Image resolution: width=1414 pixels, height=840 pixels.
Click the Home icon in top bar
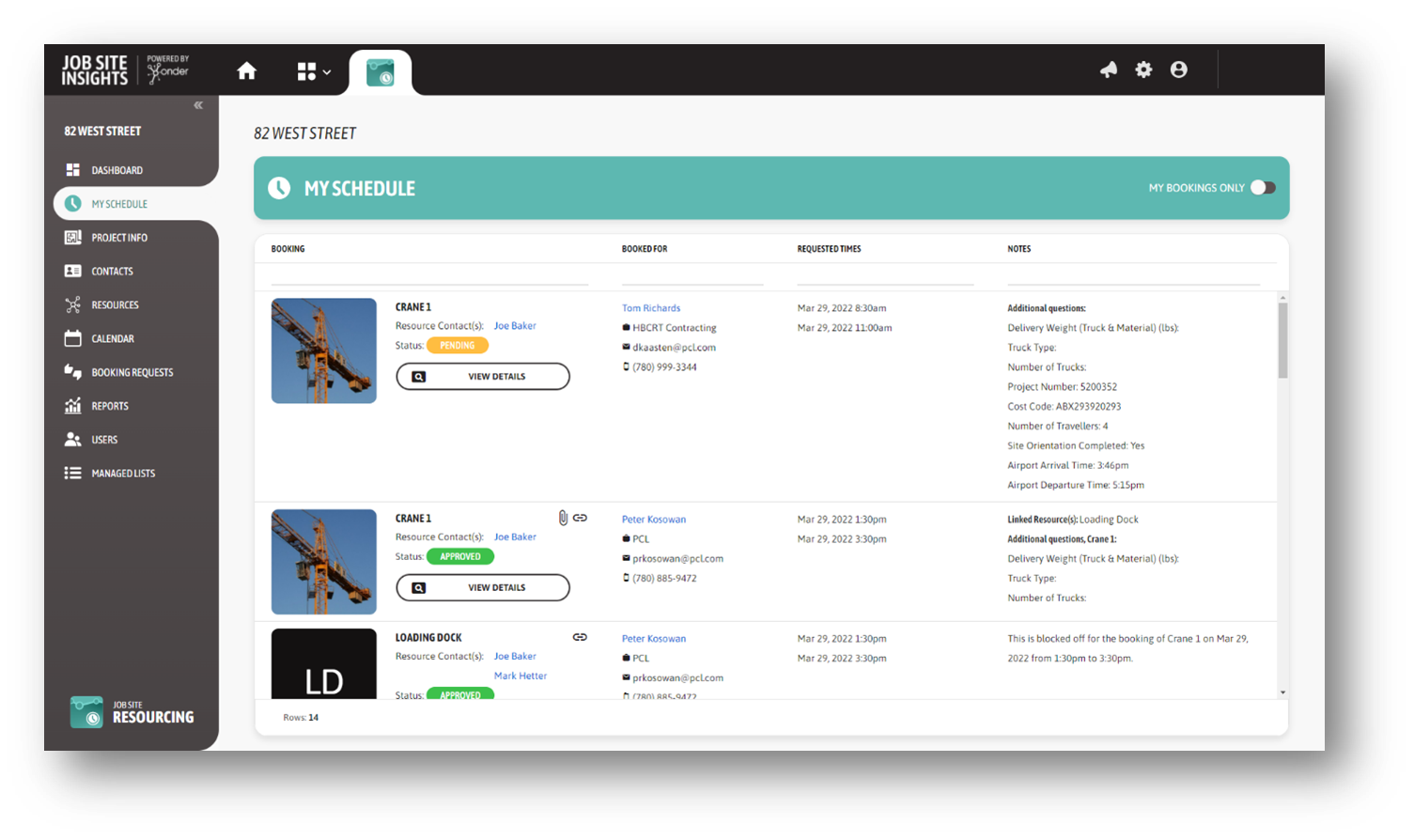pyautogui.click(x=247, y=71)
